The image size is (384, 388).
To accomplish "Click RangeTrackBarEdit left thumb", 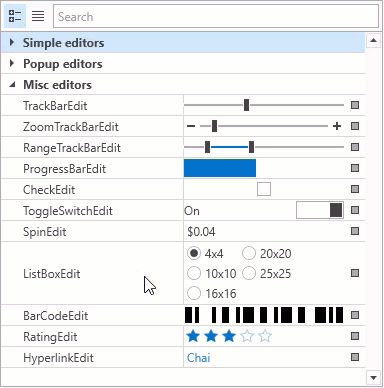I will pos(207,147).
